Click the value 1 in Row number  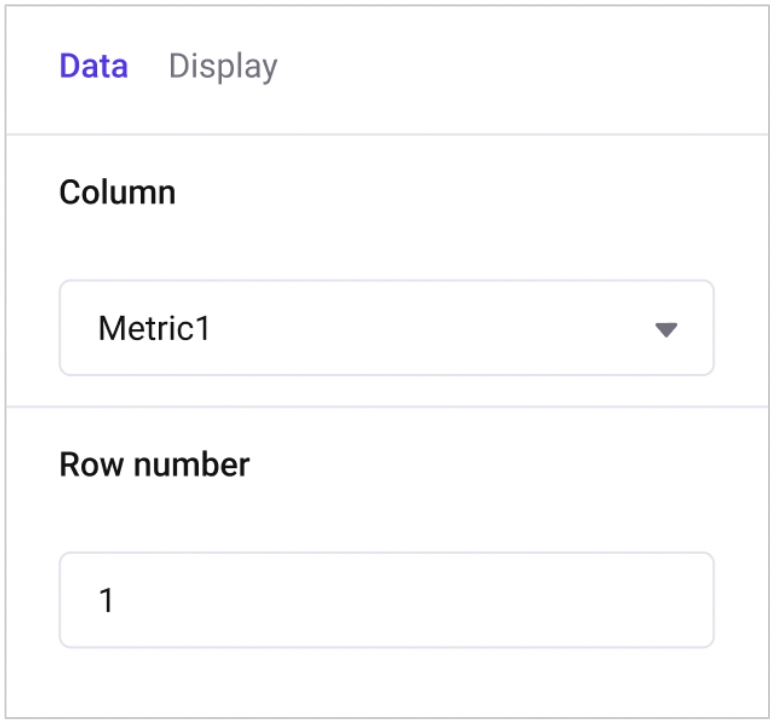coord(107,601)
